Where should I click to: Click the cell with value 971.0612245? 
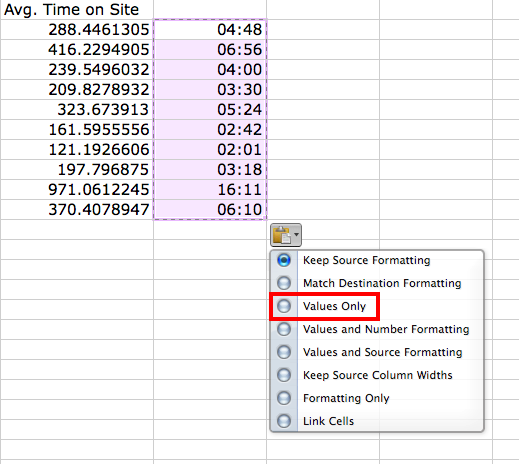77,190
